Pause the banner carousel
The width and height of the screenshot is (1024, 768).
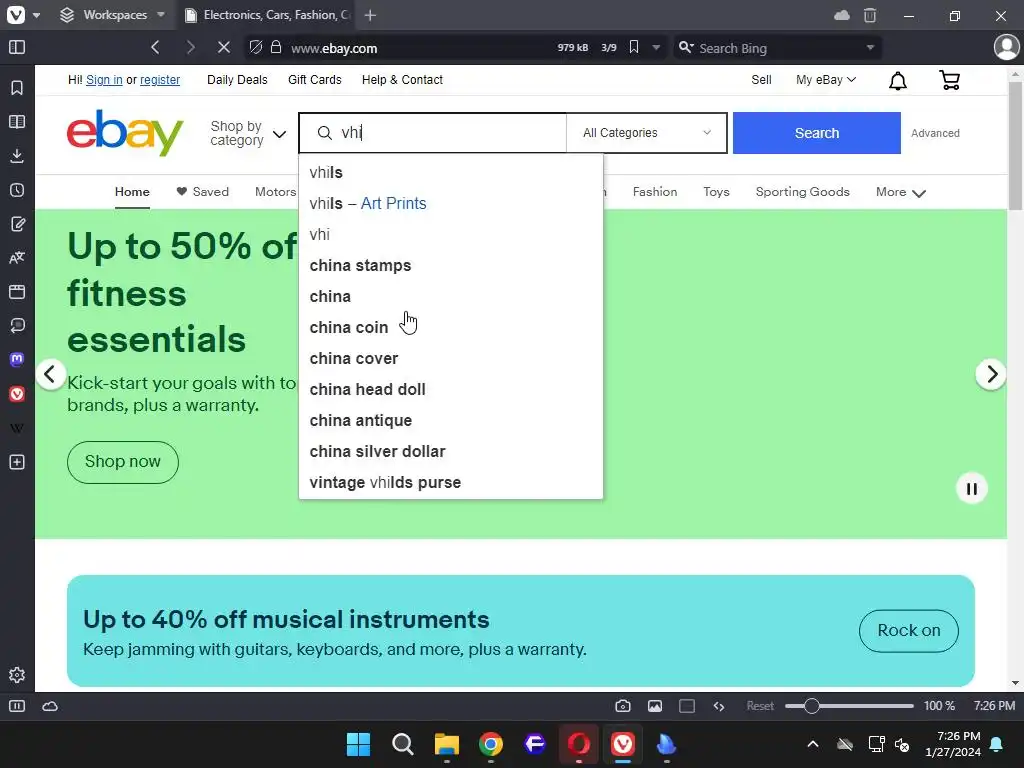(971, 488)
